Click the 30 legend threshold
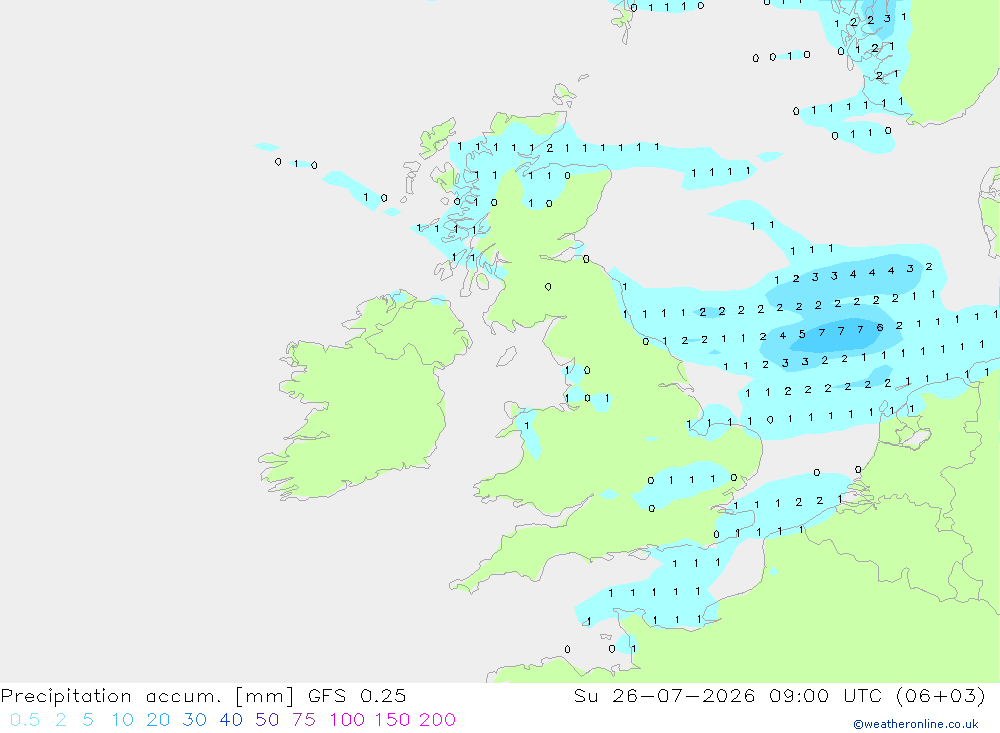Screen dimensions: 1000x733 tap(195, 720)
